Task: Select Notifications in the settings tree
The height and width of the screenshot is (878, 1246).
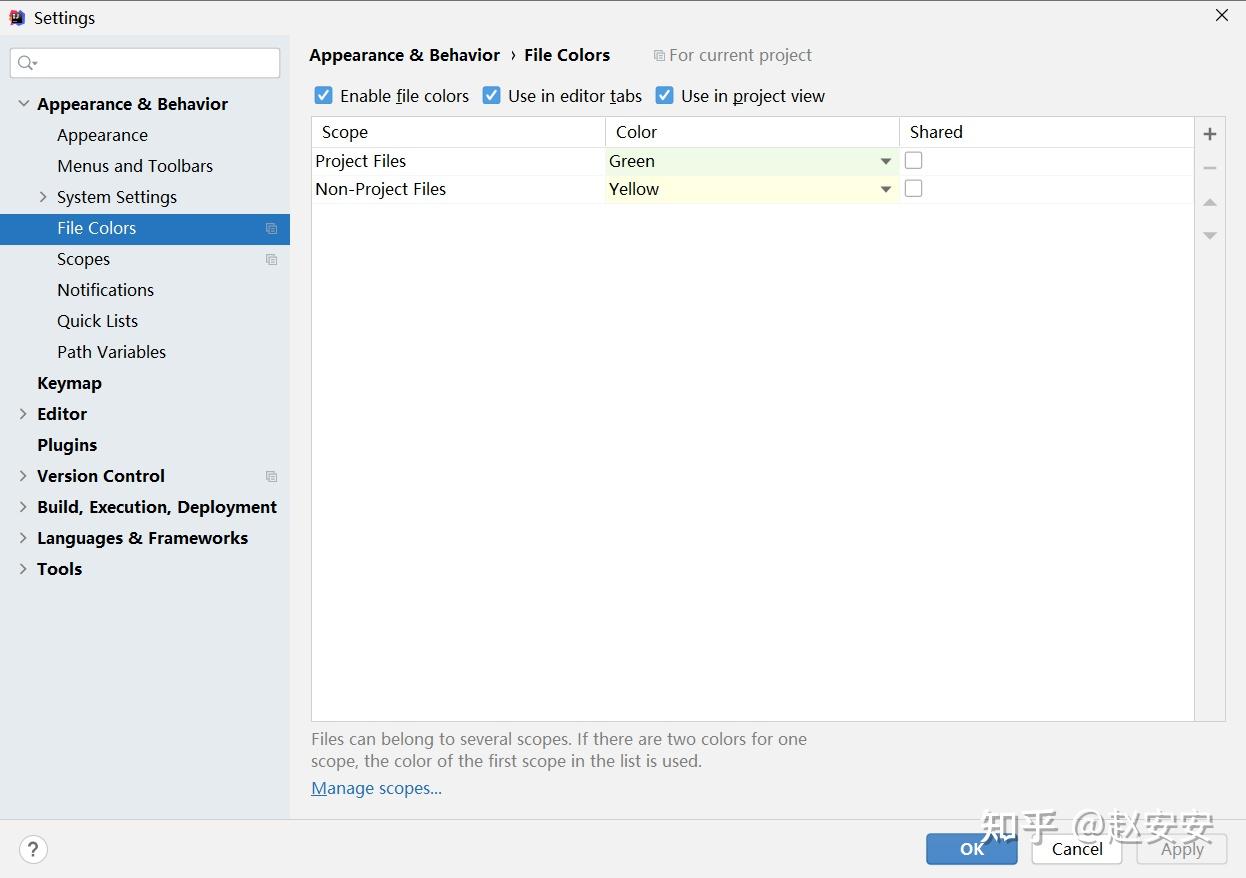Action: tap(105, 290)
